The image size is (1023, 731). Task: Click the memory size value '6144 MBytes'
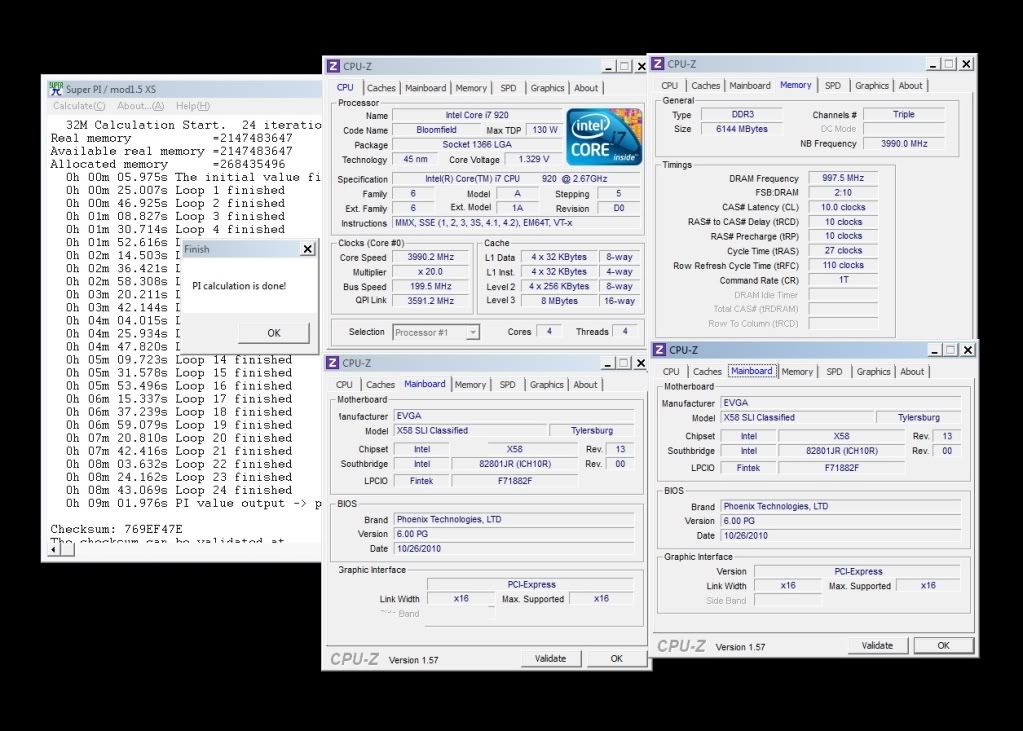point(742,129)
